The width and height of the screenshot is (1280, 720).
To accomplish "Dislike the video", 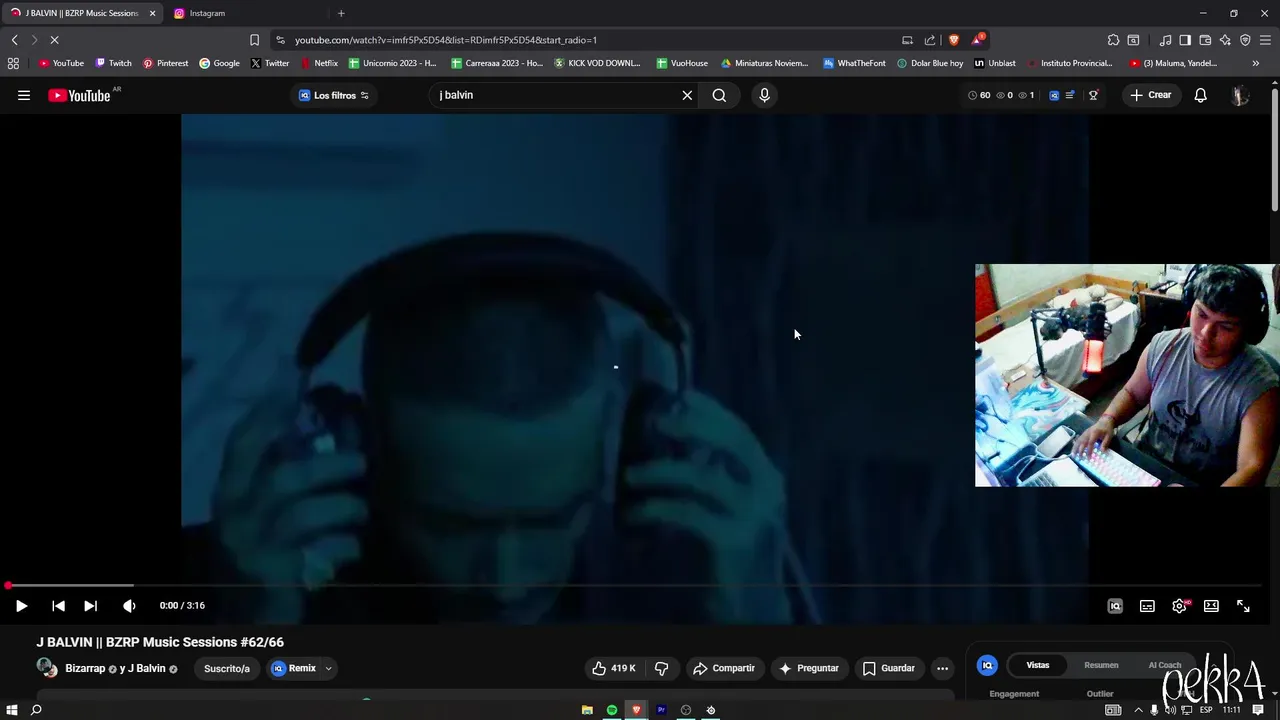I will 661,668.
